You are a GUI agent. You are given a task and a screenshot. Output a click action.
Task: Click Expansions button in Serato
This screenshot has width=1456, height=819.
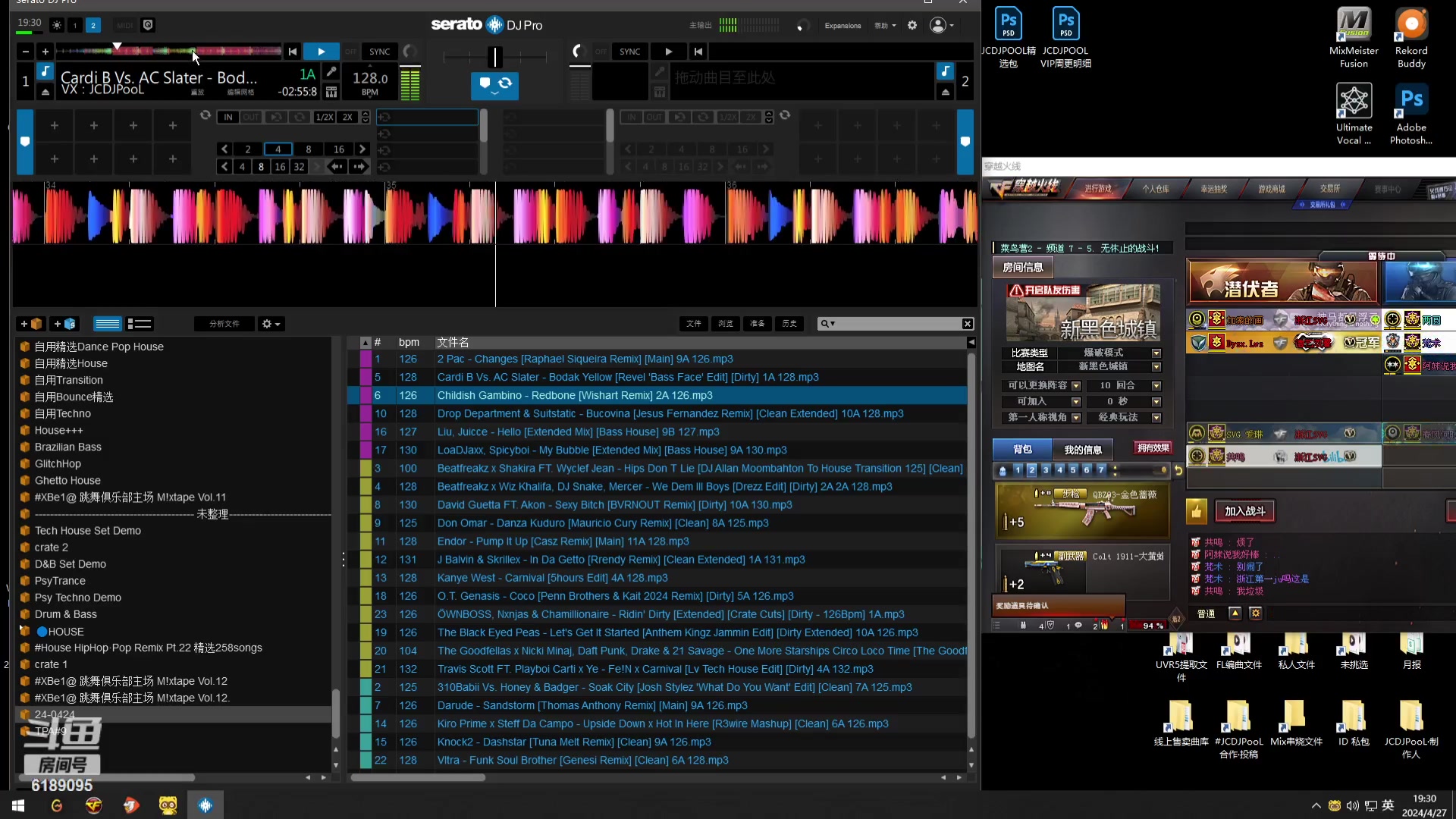(x=843, y=25)
